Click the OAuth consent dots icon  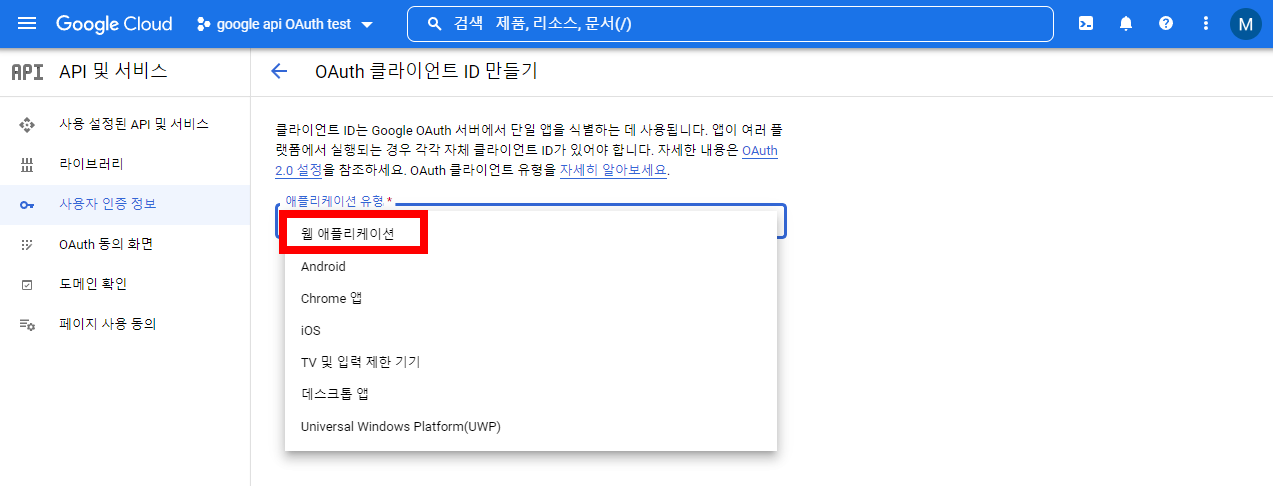27,245
